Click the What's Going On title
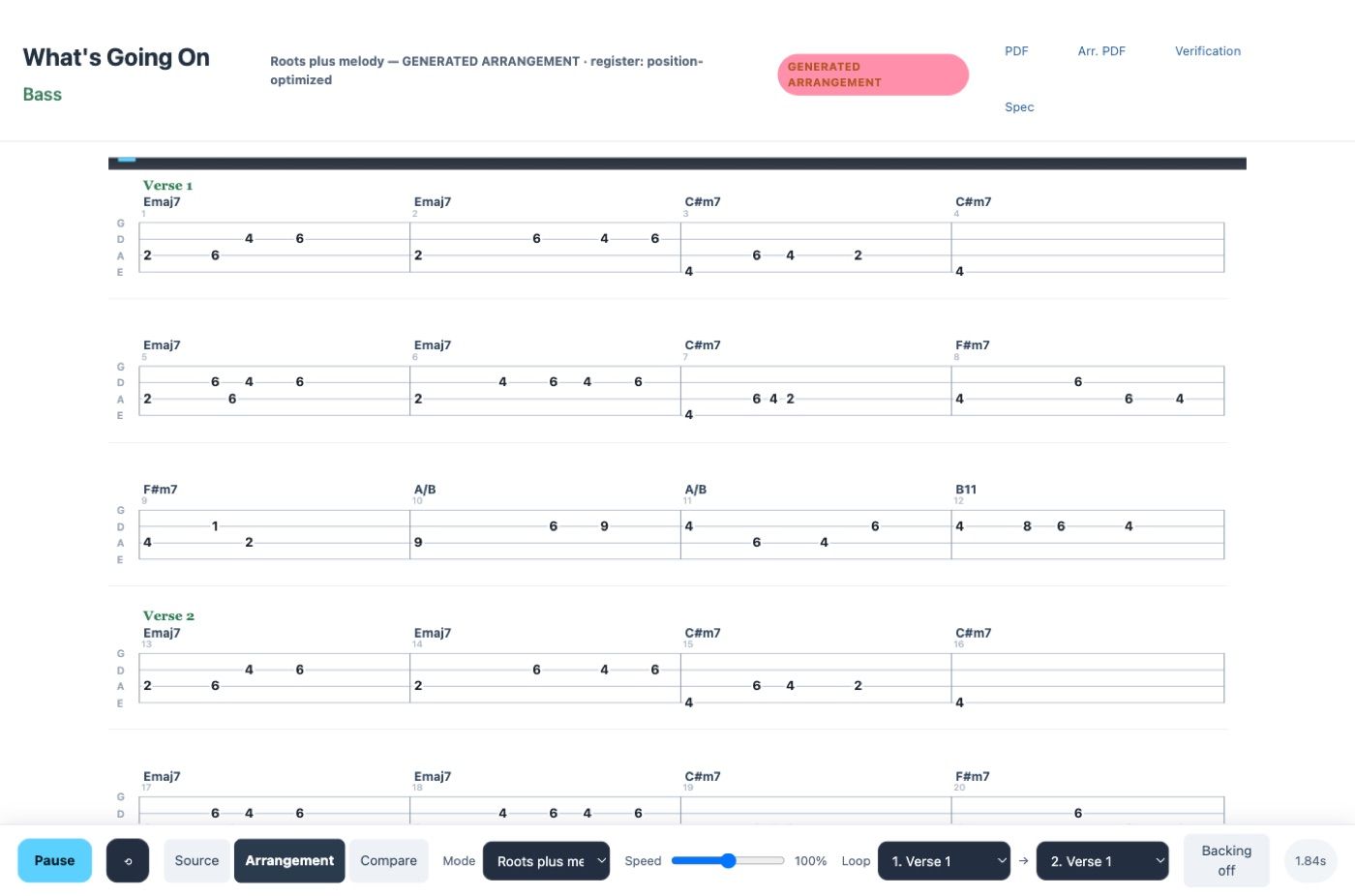Screen dimensions: 1355x896 (x=116, y=57)
